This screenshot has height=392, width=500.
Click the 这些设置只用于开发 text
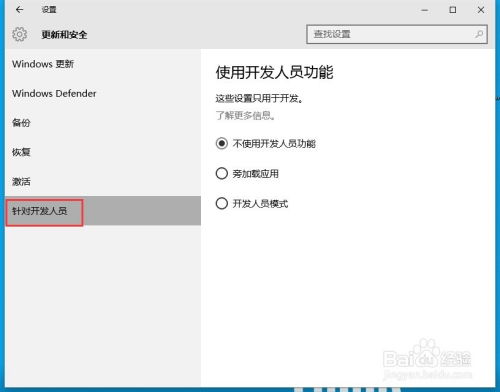tap(259, 99)
